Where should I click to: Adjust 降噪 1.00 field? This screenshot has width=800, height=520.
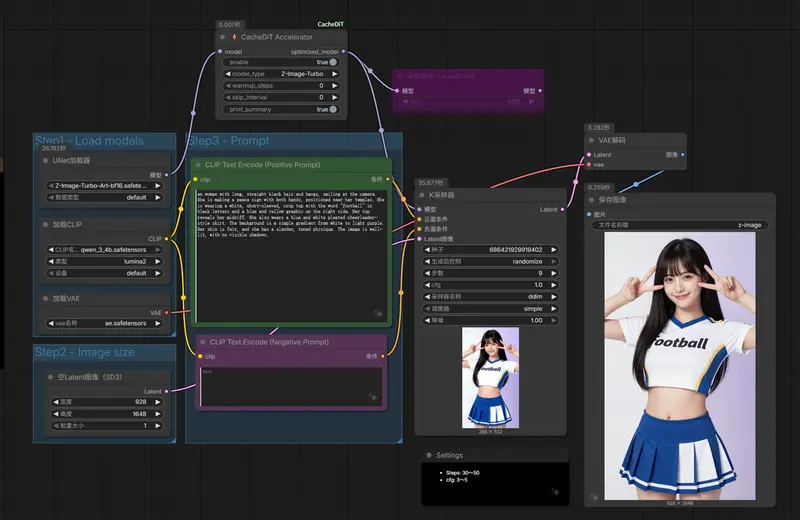(490, 320)
